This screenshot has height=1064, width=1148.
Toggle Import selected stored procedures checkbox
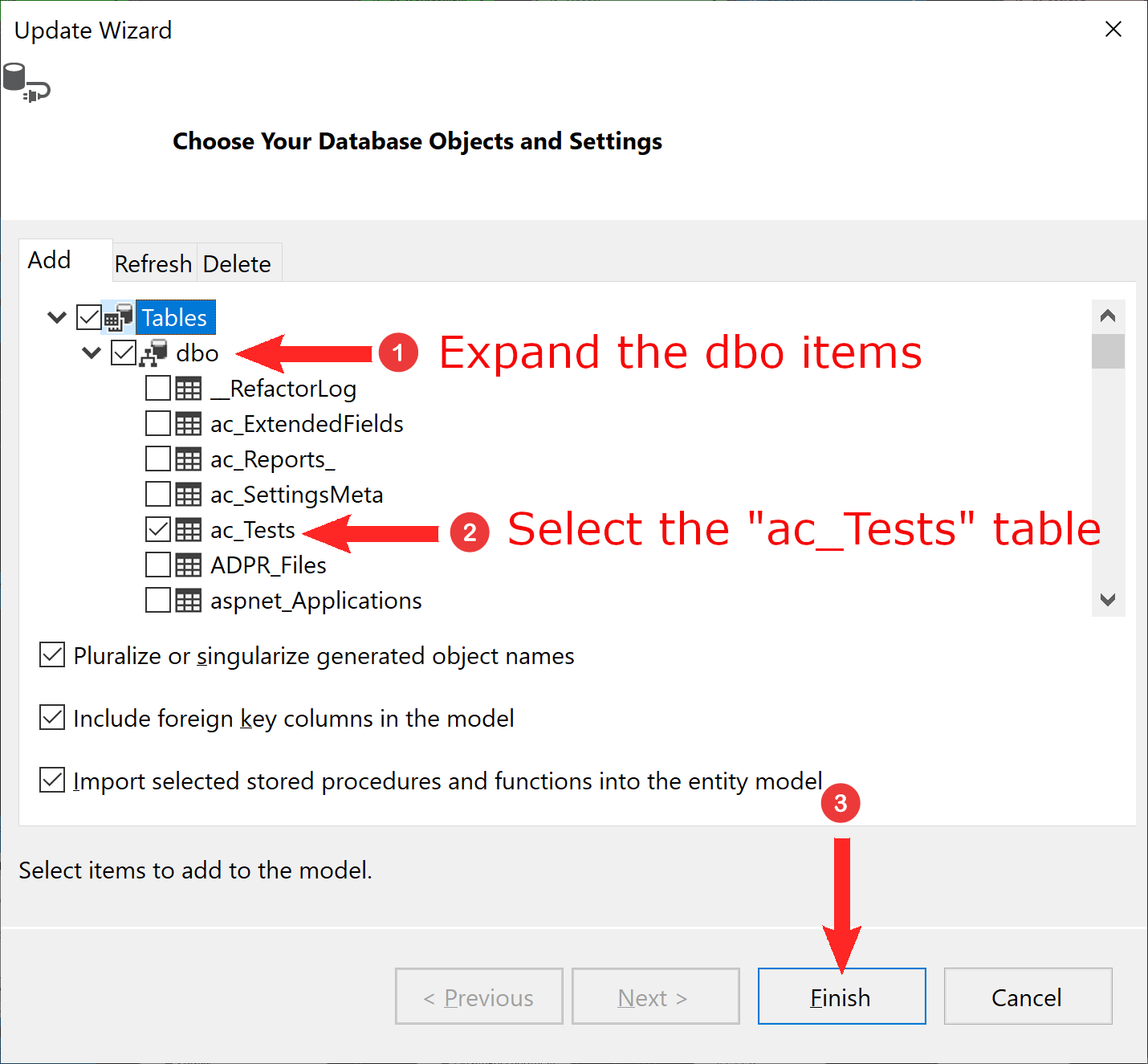(52, 779)
